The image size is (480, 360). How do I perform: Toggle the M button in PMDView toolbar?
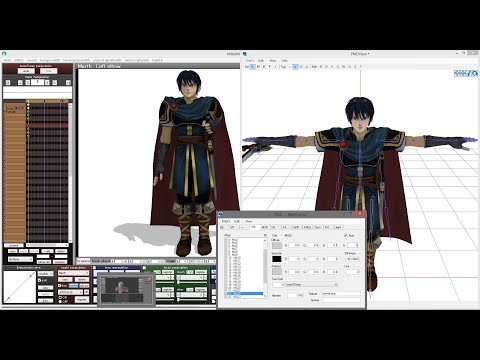tap(258, 67)
